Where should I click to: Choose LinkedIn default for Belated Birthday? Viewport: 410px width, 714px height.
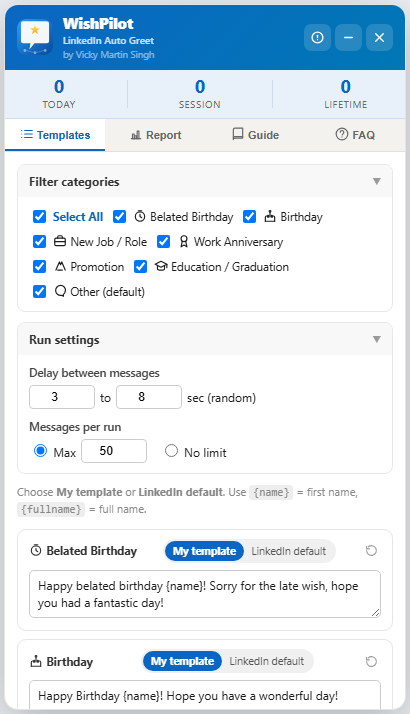pos(289,551)
